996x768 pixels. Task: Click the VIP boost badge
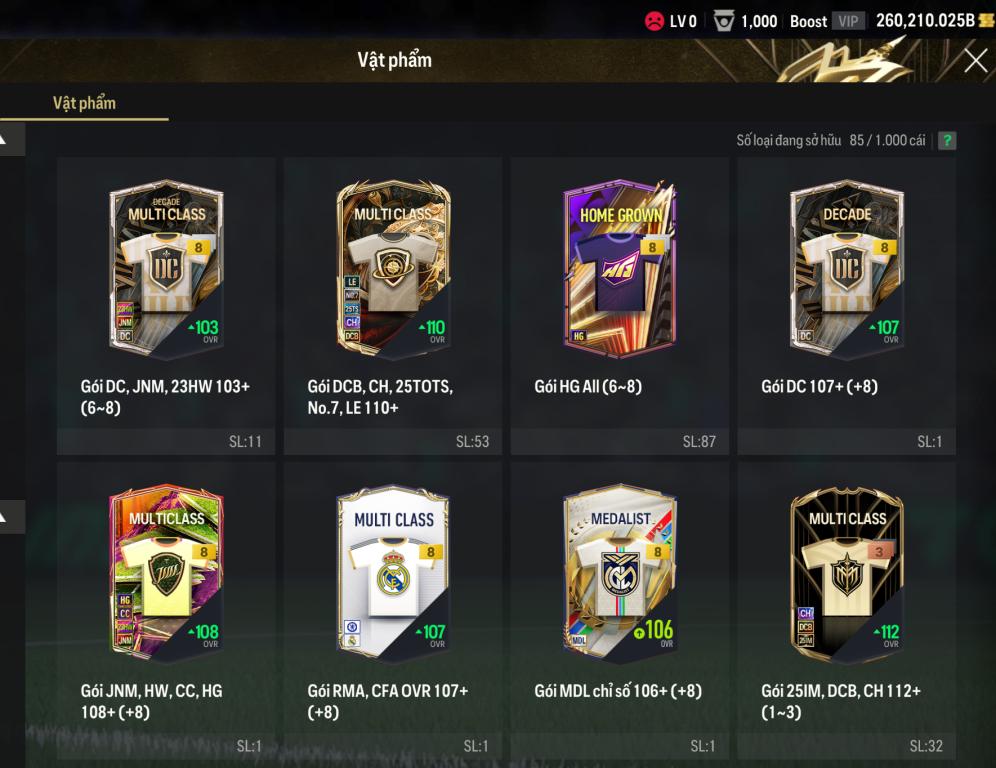point(848,21)
